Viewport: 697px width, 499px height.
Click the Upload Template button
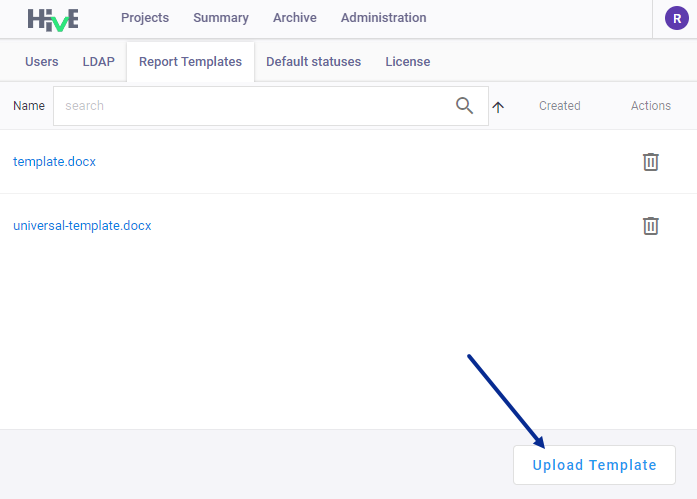(594, 465)
